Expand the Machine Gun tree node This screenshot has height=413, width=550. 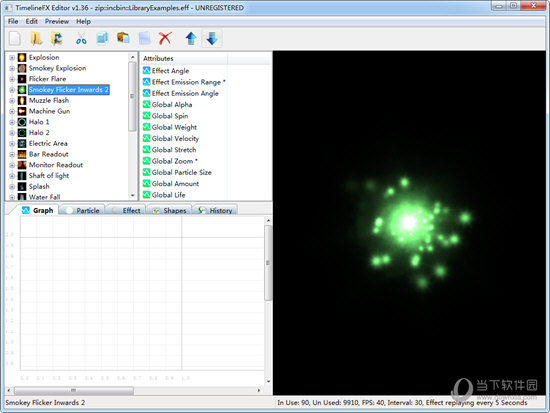click(x=12, y=111)
